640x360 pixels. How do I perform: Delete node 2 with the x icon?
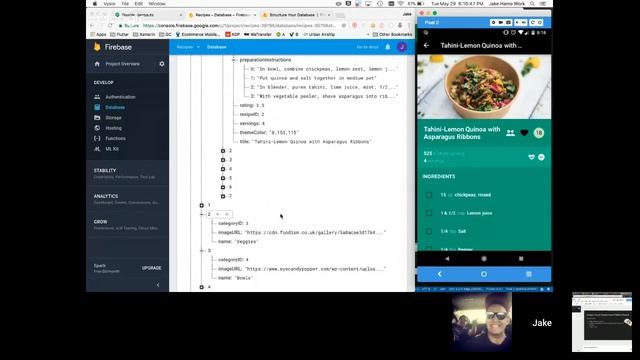pyautogui.click(x=227, y=214)
